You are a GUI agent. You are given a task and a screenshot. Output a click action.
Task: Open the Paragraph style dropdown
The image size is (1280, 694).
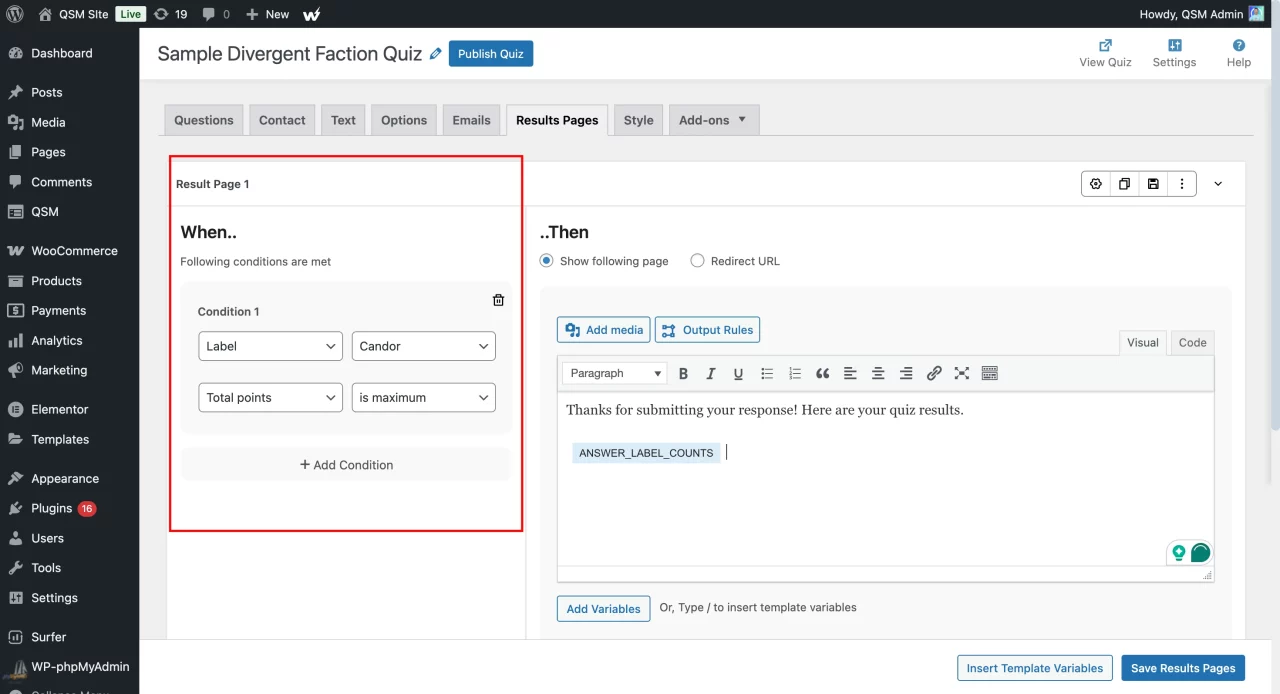613,372
